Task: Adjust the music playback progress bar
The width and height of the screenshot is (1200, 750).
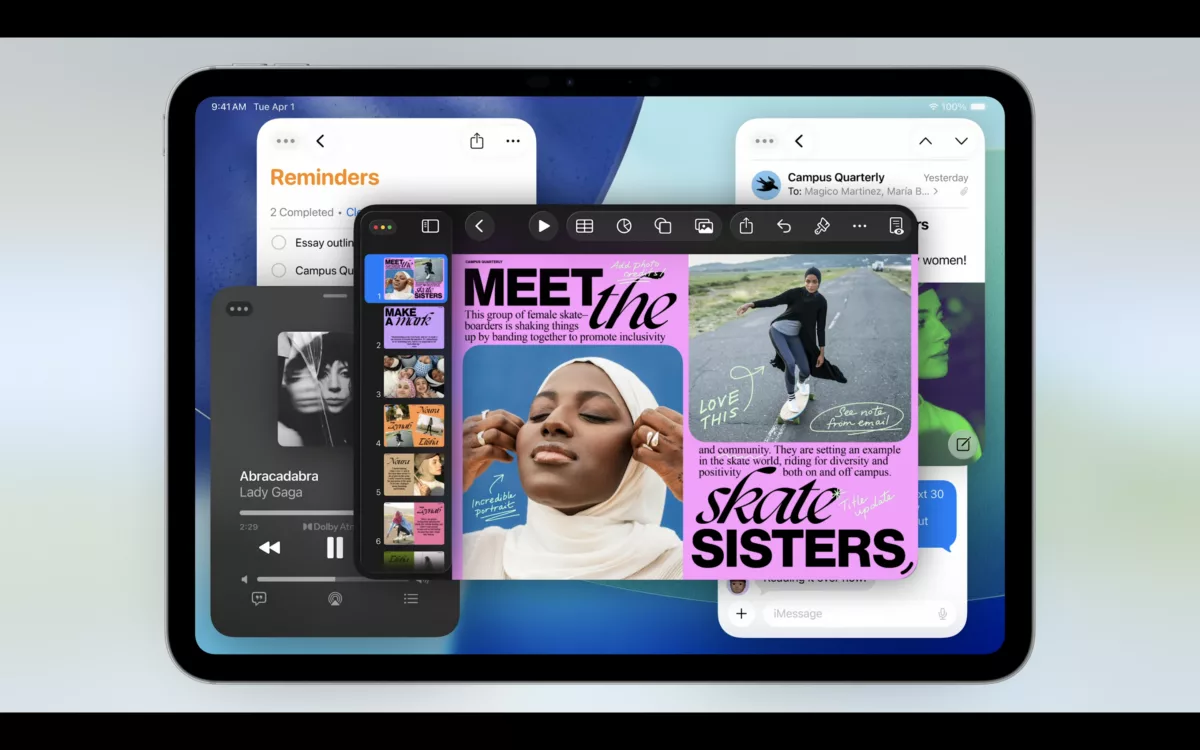Action: pos(297,513)
